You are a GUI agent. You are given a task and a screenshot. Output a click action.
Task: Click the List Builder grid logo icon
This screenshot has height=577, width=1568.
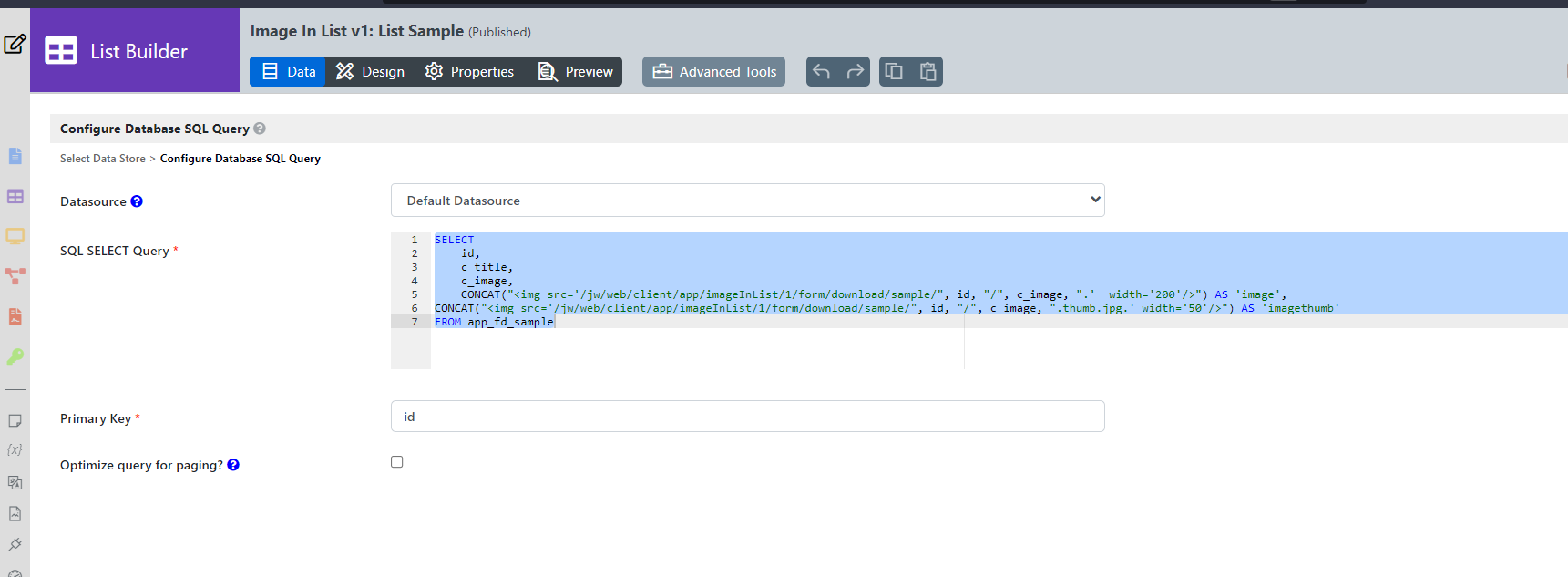(x=61, y=51)
